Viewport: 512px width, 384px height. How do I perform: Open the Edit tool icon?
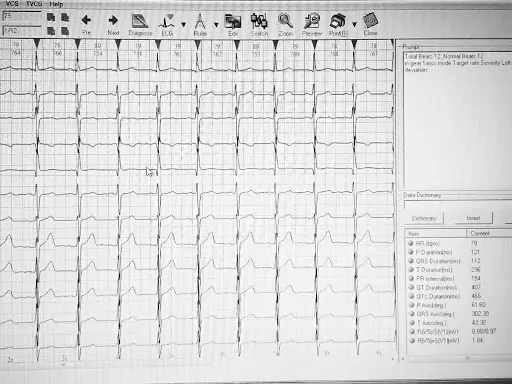233,24
